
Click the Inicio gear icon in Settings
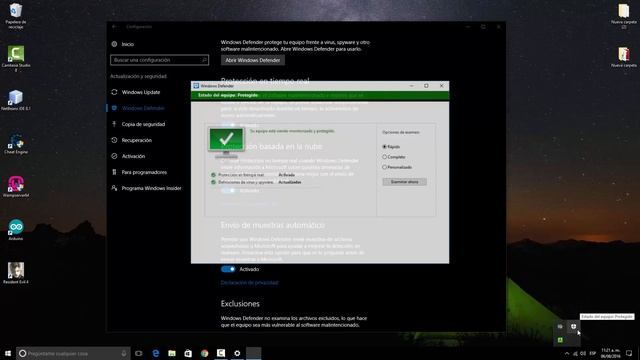[114, 44]
